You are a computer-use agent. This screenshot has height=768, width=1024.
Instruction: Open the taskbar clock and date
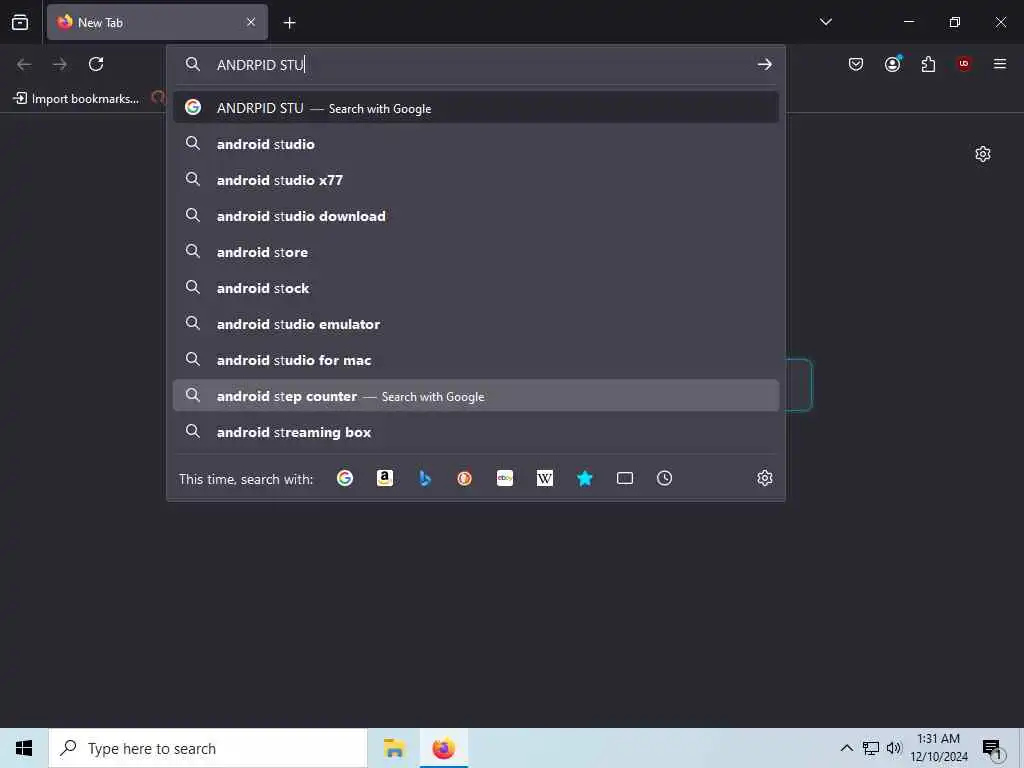(938, 748)
